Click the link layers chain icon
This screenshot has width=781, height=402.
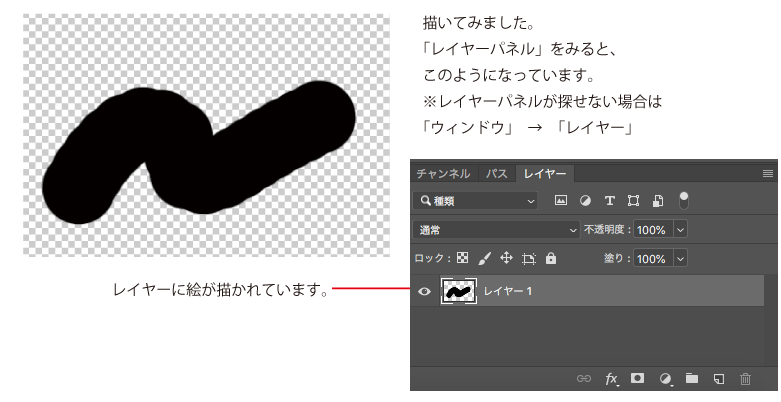[584, 379]
